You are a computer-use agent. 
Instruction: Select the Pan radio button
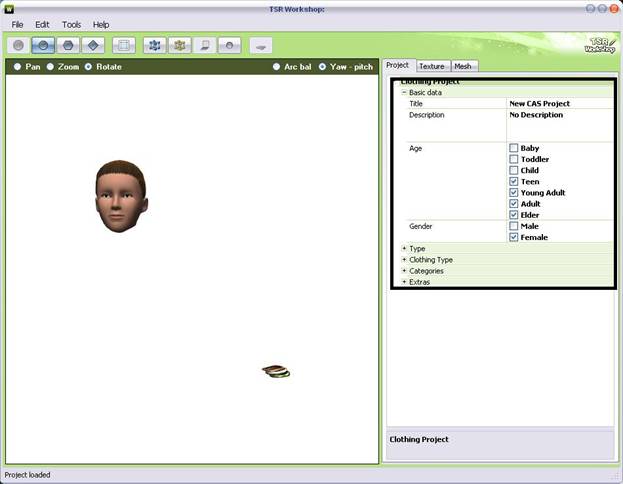click(x=17, y=67)
